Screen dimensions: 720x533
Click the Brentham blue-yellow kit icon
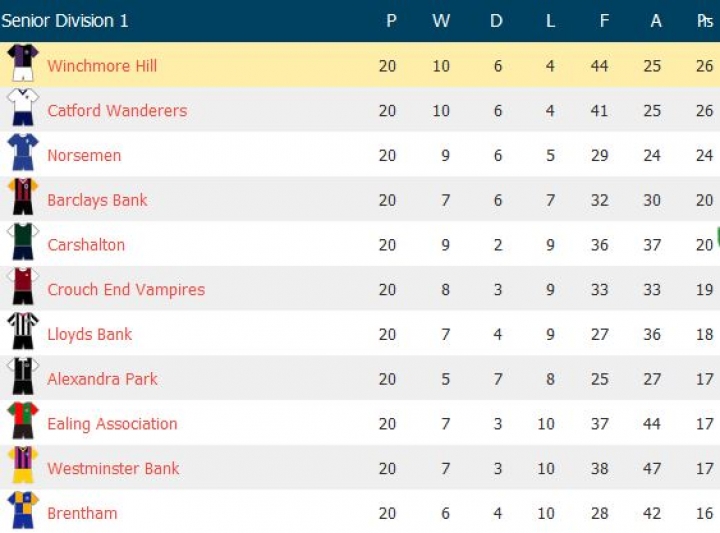coord(22,511)
